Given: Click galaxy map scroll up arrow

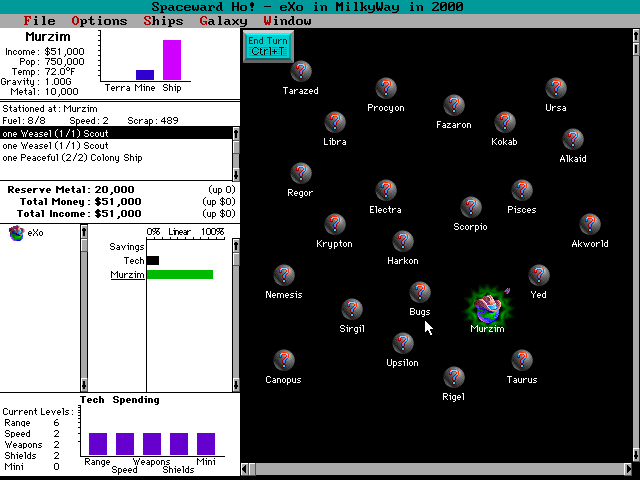Looking at the screenshot, I should [636, 36].
